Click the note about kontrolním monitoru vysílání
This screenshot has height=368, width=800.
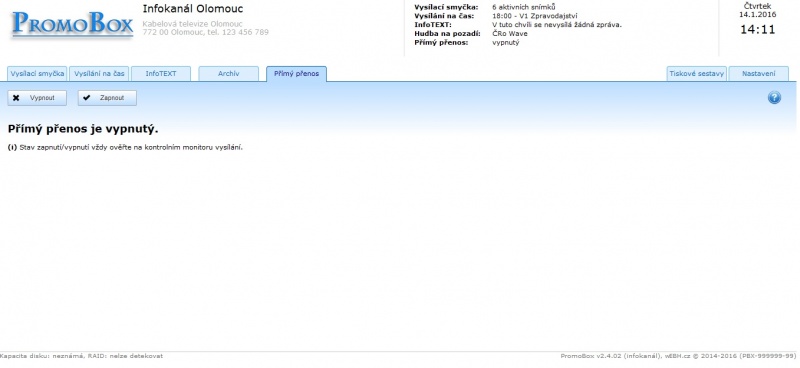click(126, 148)
